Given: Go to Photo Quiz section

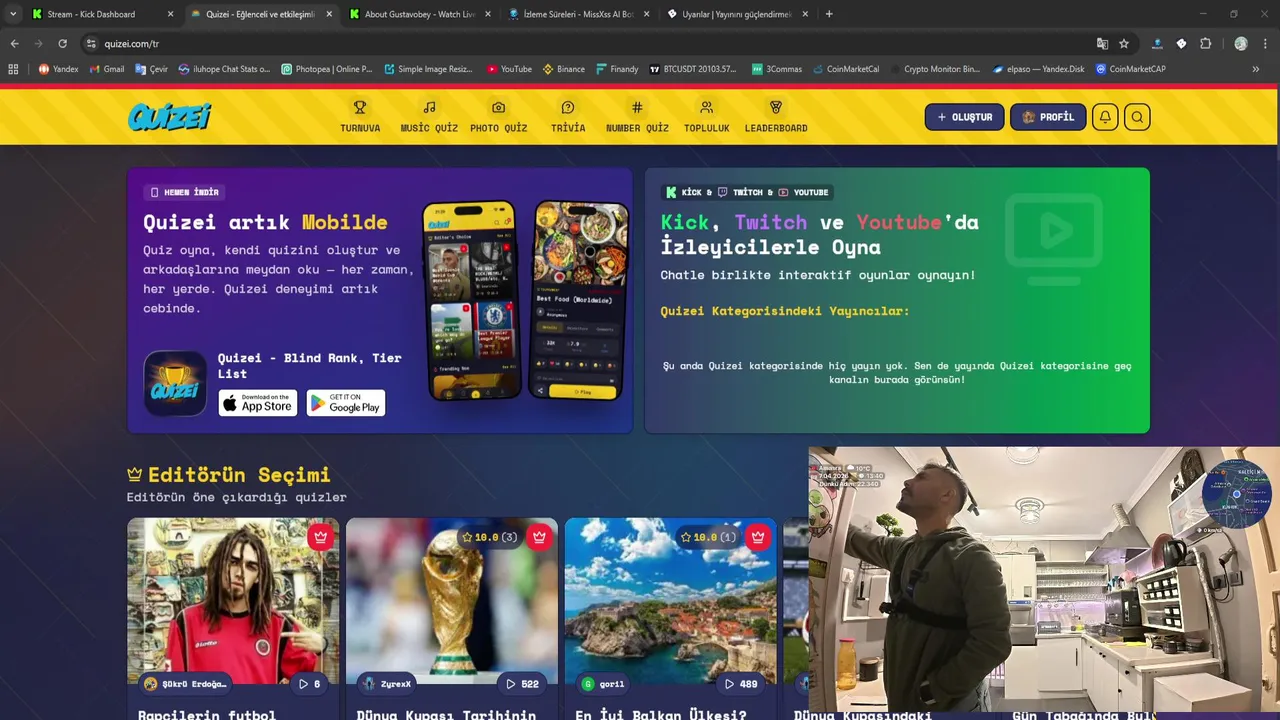Looking at the screenshot, I should click(498, 116).
